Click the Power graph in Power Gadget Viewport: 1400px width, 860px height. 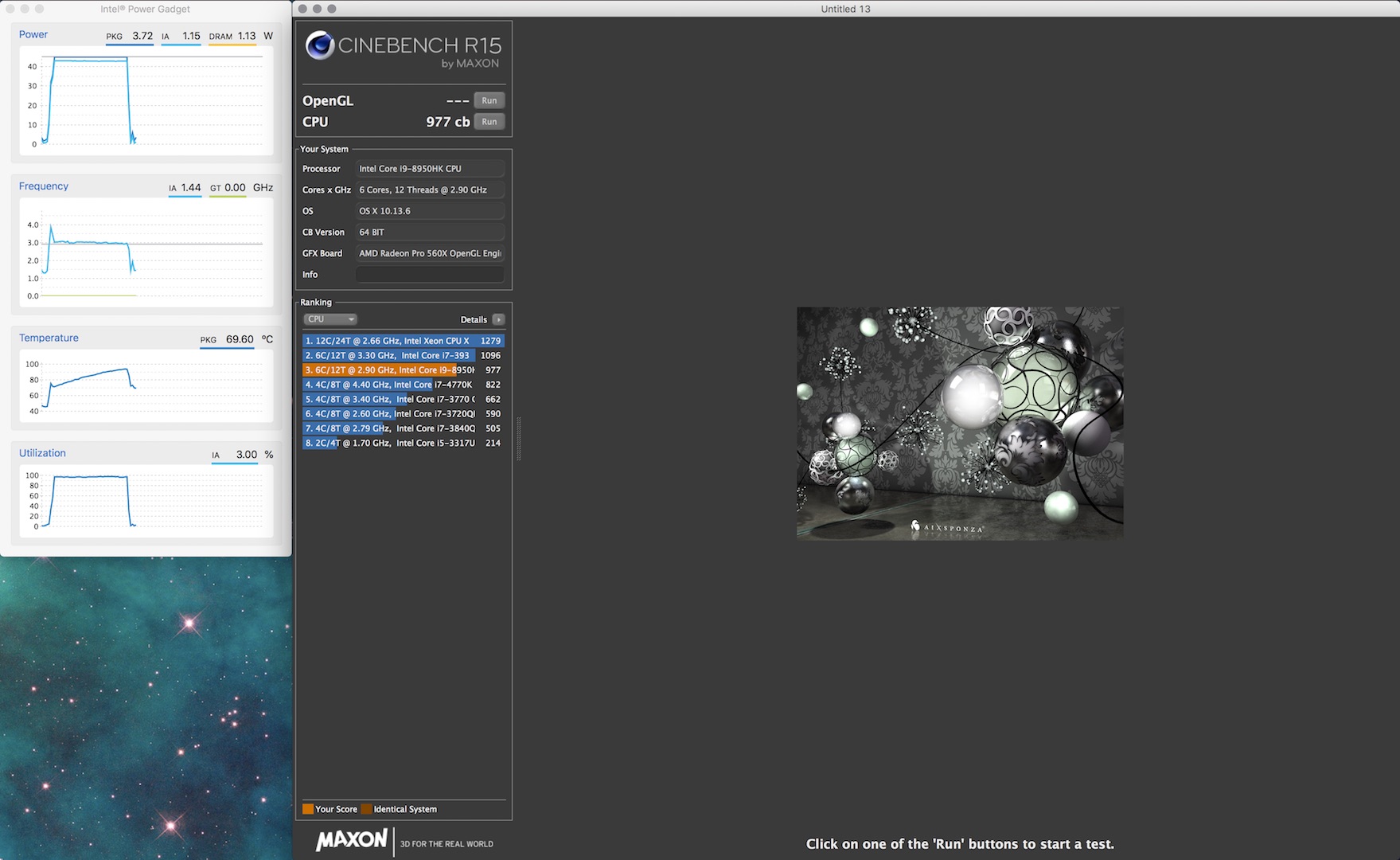[x=146, y=101]
